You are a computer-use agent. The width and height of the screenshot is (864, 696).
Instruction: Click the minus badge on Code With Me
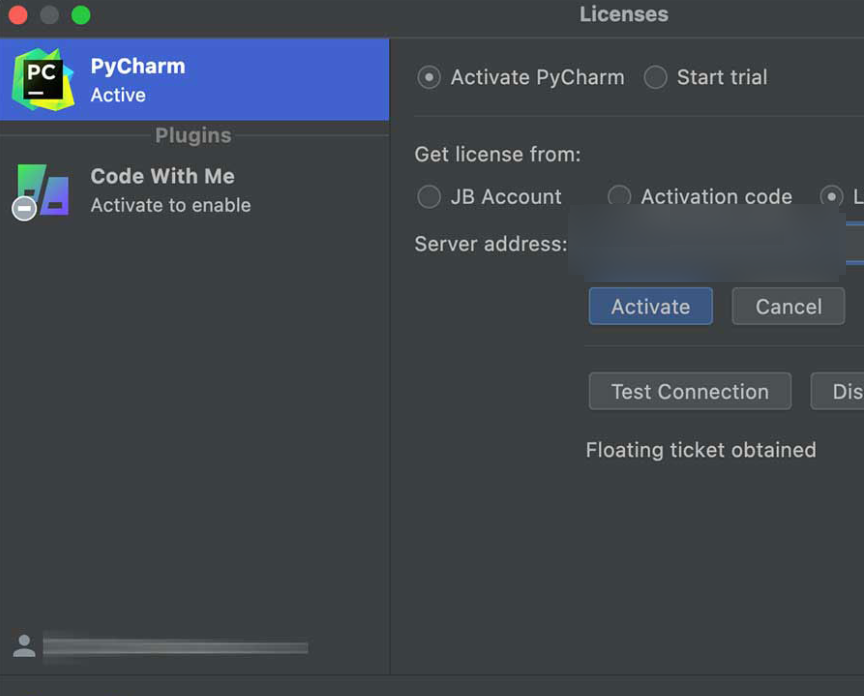coord(25,208)
